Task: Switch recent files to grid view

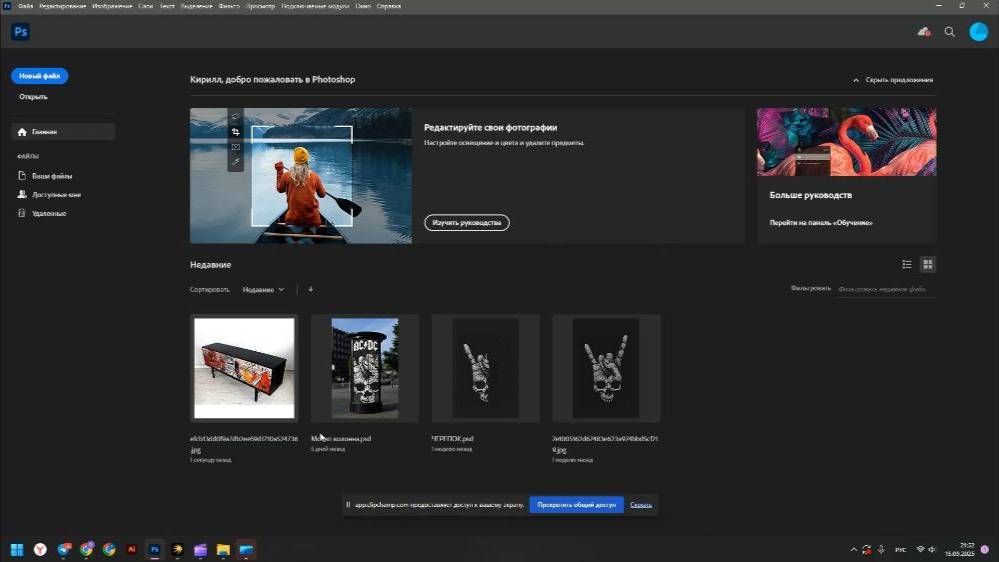Action: (x=928, y=264)
